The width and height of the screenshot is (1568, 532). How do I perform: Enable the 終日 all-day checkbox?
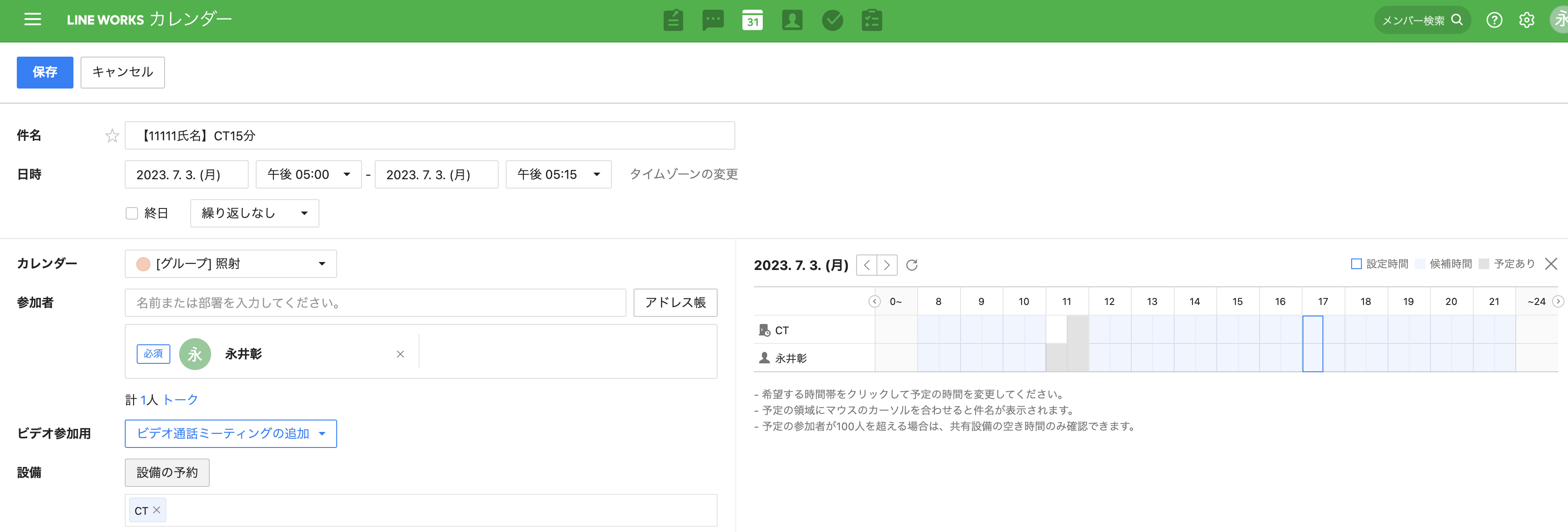pyautogui.click(x=131, y=213)
